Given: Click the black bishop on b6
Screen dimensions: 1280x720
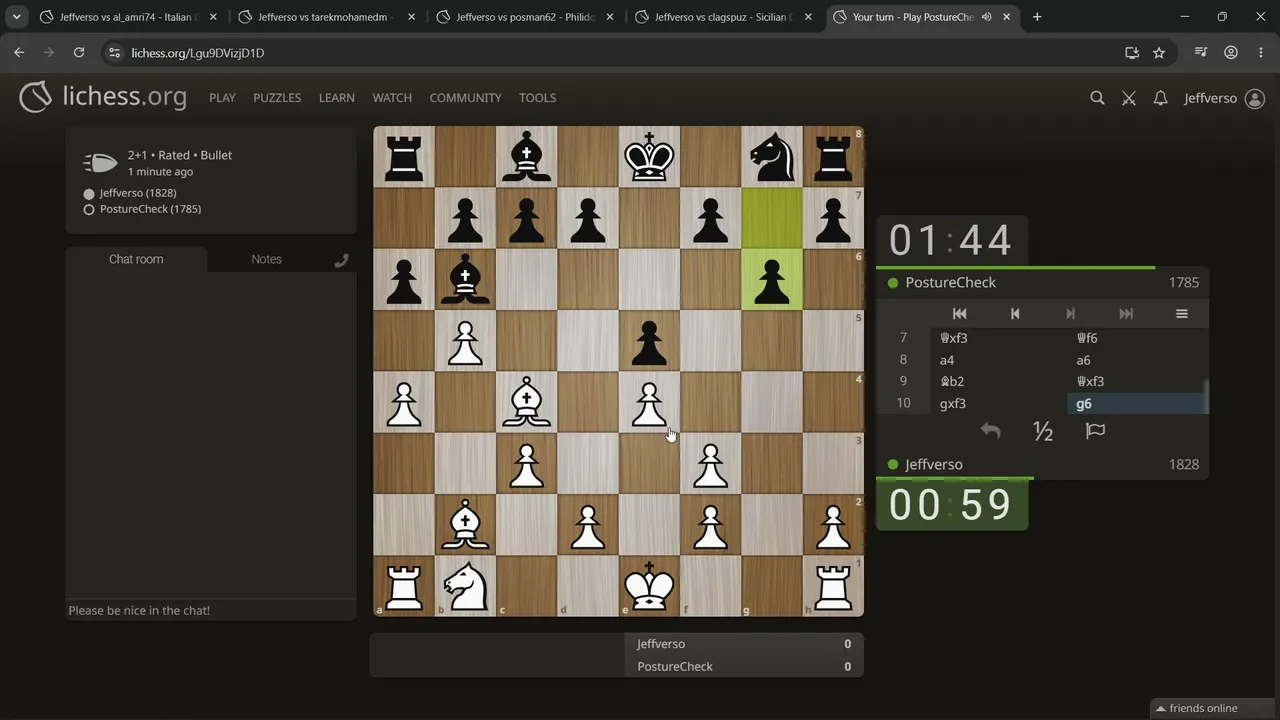Looking at the screenshot, I should pos(465,279).
